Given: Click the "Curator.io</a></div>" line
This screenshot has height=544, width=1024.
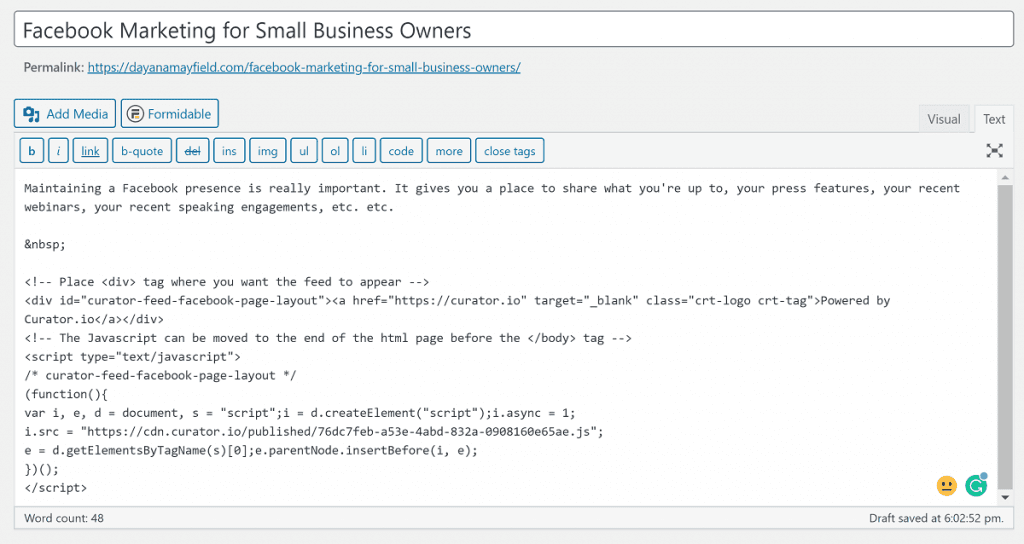Looking at the screenshot, I should (94, 319).
